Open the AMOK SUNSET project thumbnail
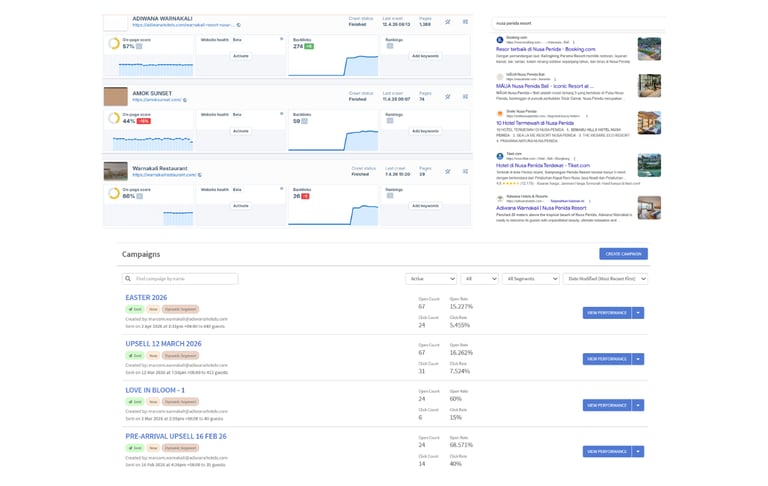768x486 pixels. (x=116, y=97)
